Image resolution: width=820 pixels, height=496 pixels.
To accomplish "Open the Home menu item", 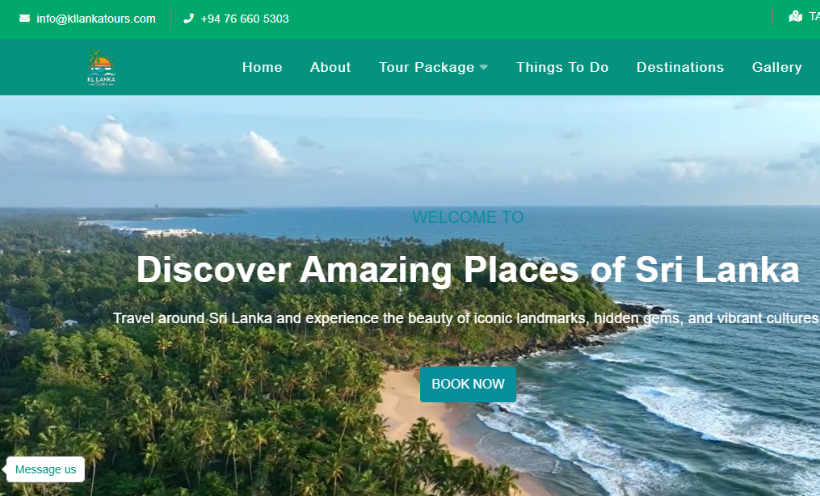I will point(262,67).
